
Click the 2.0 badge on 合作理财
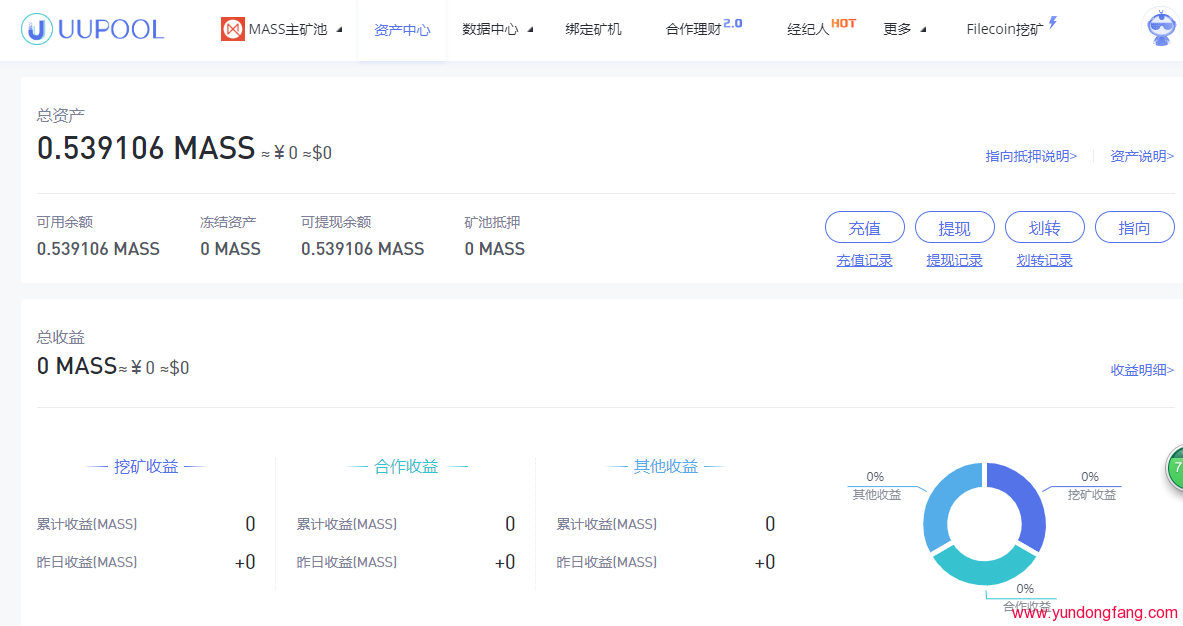[730, 21]
